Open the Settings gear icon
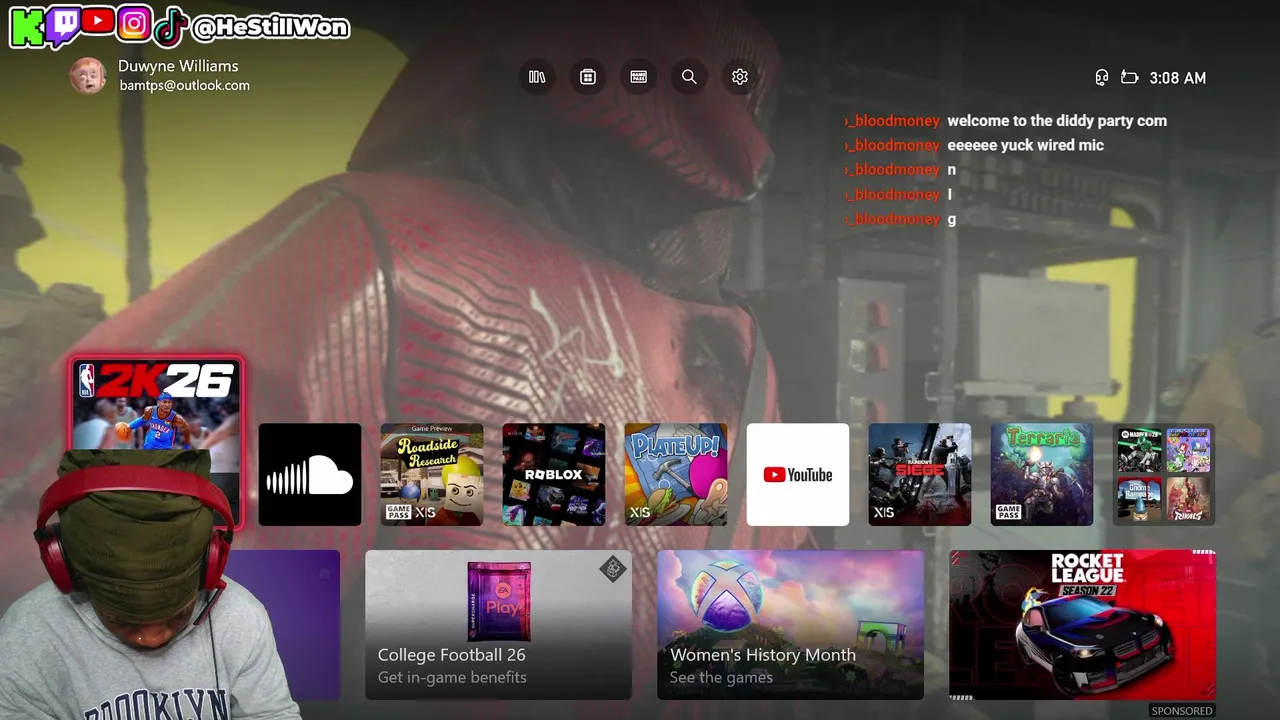Screen dimensions: 1280x720 pos(740,77)
